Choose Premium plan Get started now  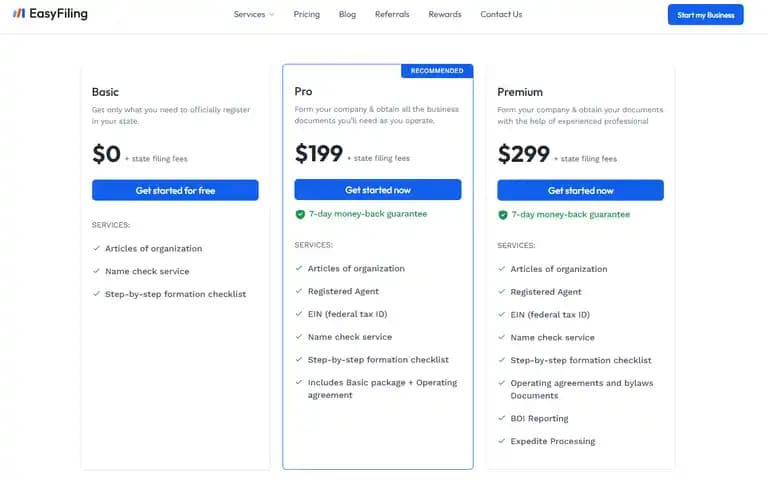point(580,191)
